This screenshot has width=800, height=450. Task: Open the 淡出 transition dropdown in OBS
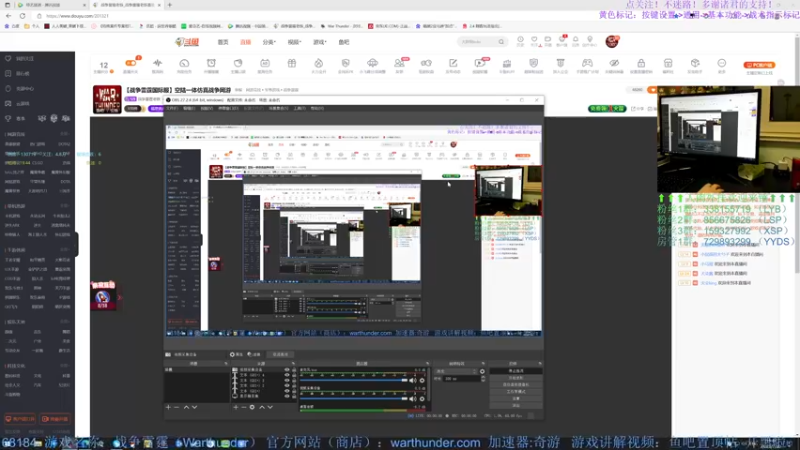pyautogui.click(x=455, y=371)
